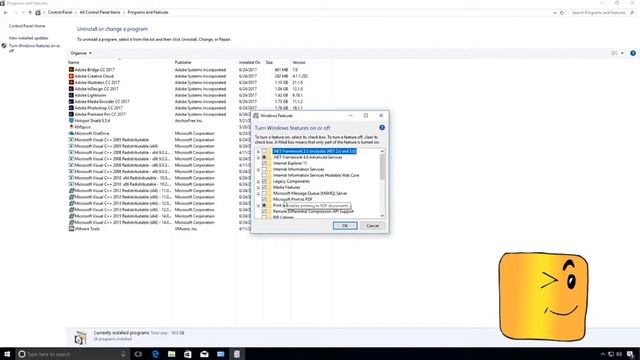
Task: Expand the .NET Framework 3.5 tree node
Action: (258, 151)
